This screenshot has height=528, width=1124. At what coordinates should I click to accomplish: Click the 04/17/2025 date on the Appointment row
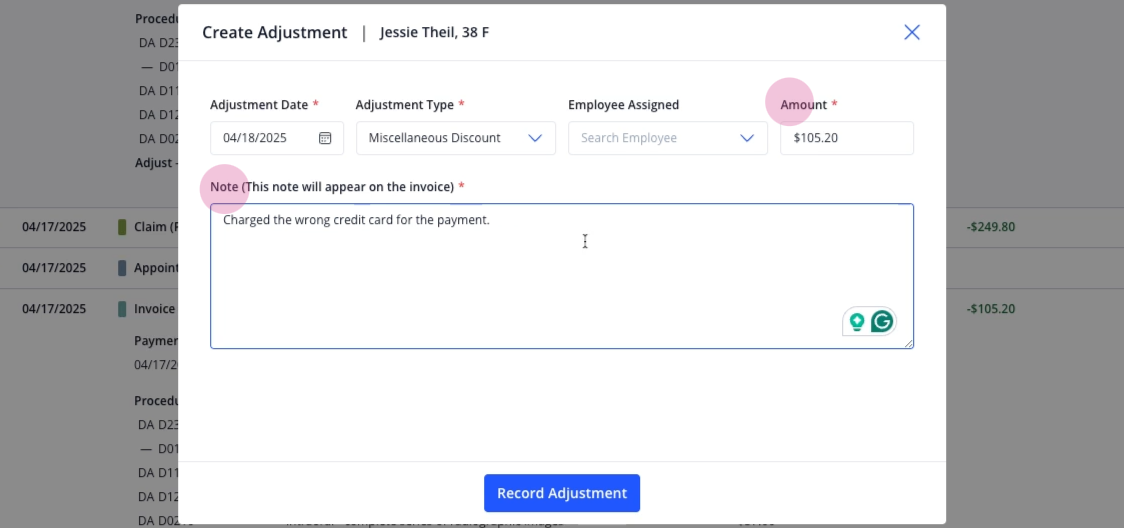(x=54, y=268)
